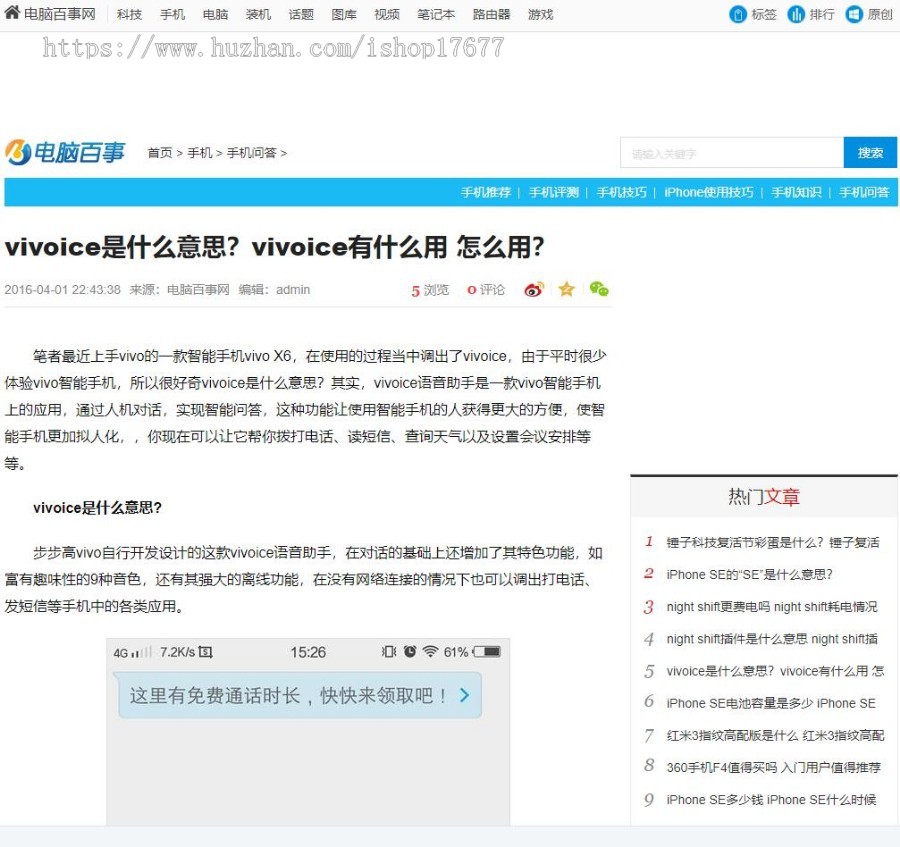Click the article title heading
900x847 pixels.
[274, 247]
